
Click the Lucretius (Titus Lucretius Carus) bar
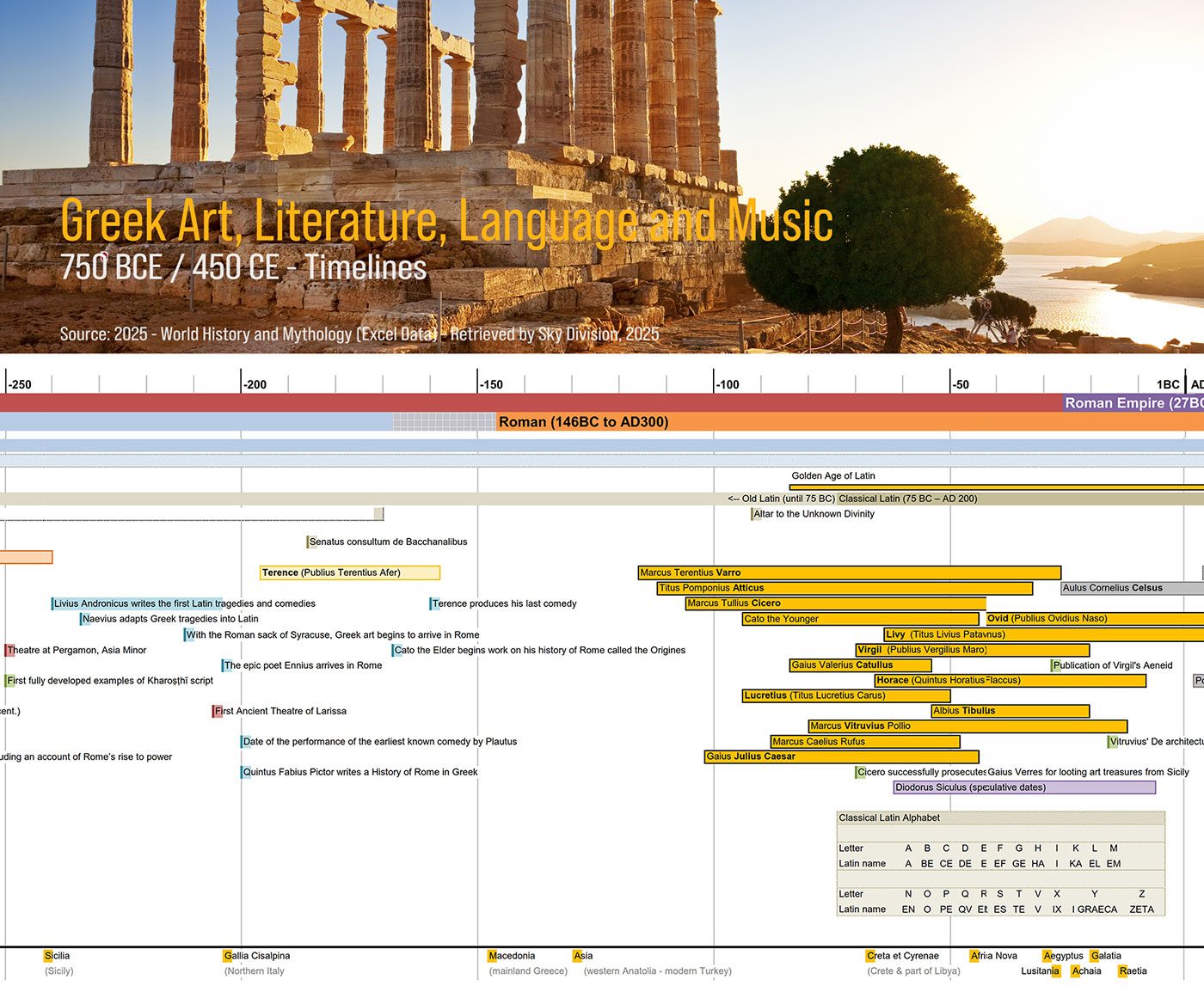point(845,695)
